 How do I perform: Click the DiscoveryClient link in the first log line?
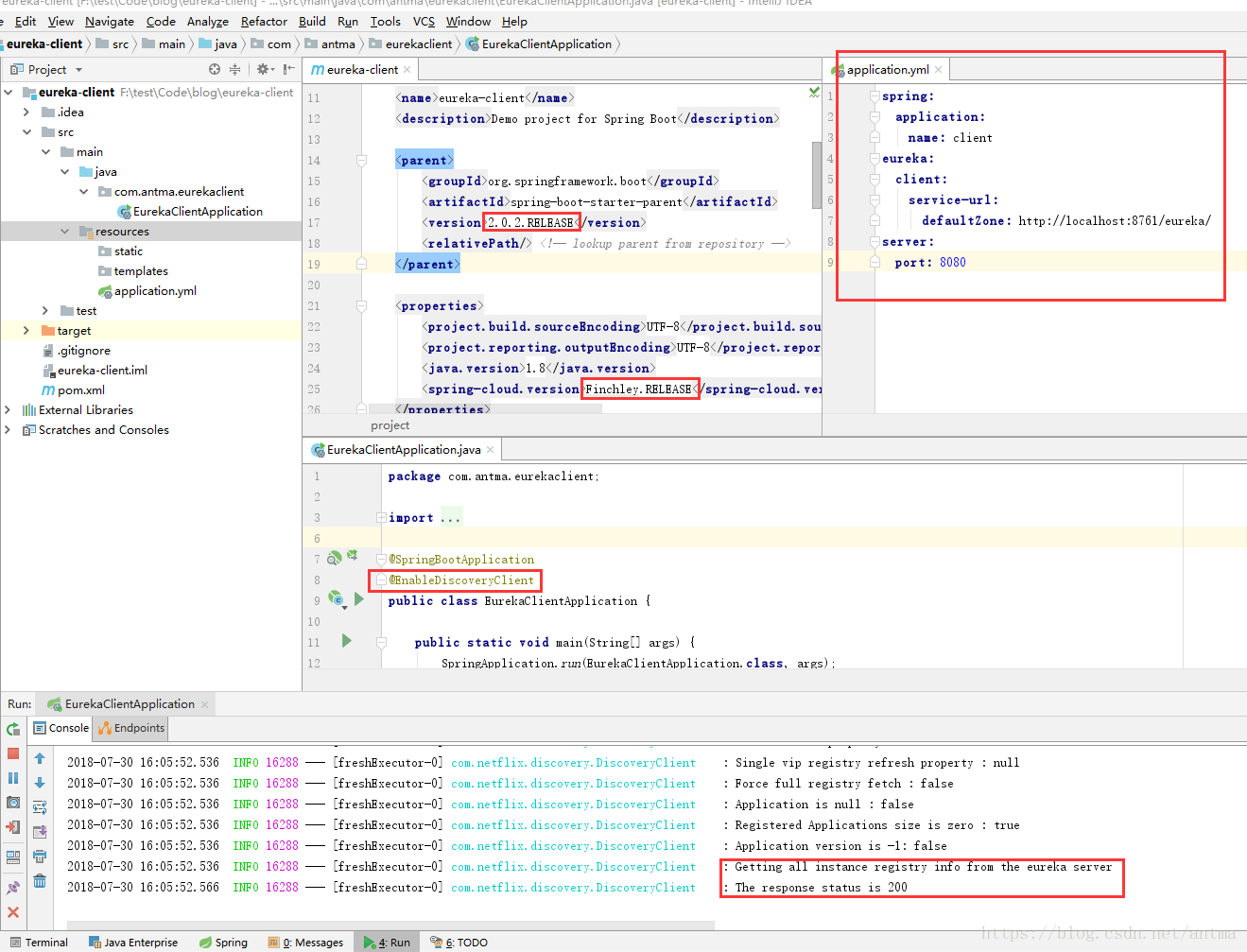(573, 763)
